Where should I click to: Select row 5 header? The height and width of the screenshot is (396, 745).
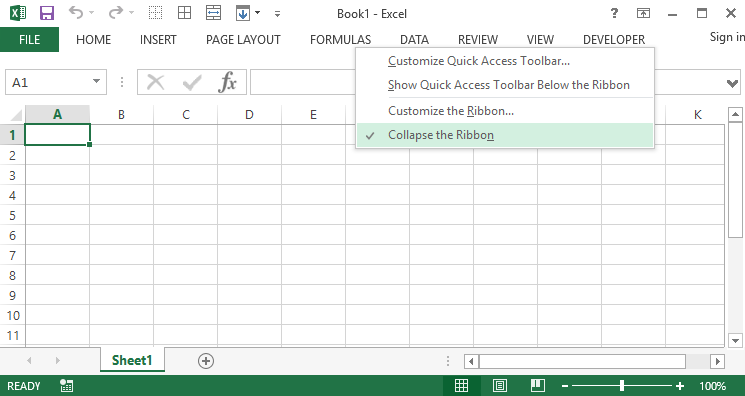[x=12, y=215]
